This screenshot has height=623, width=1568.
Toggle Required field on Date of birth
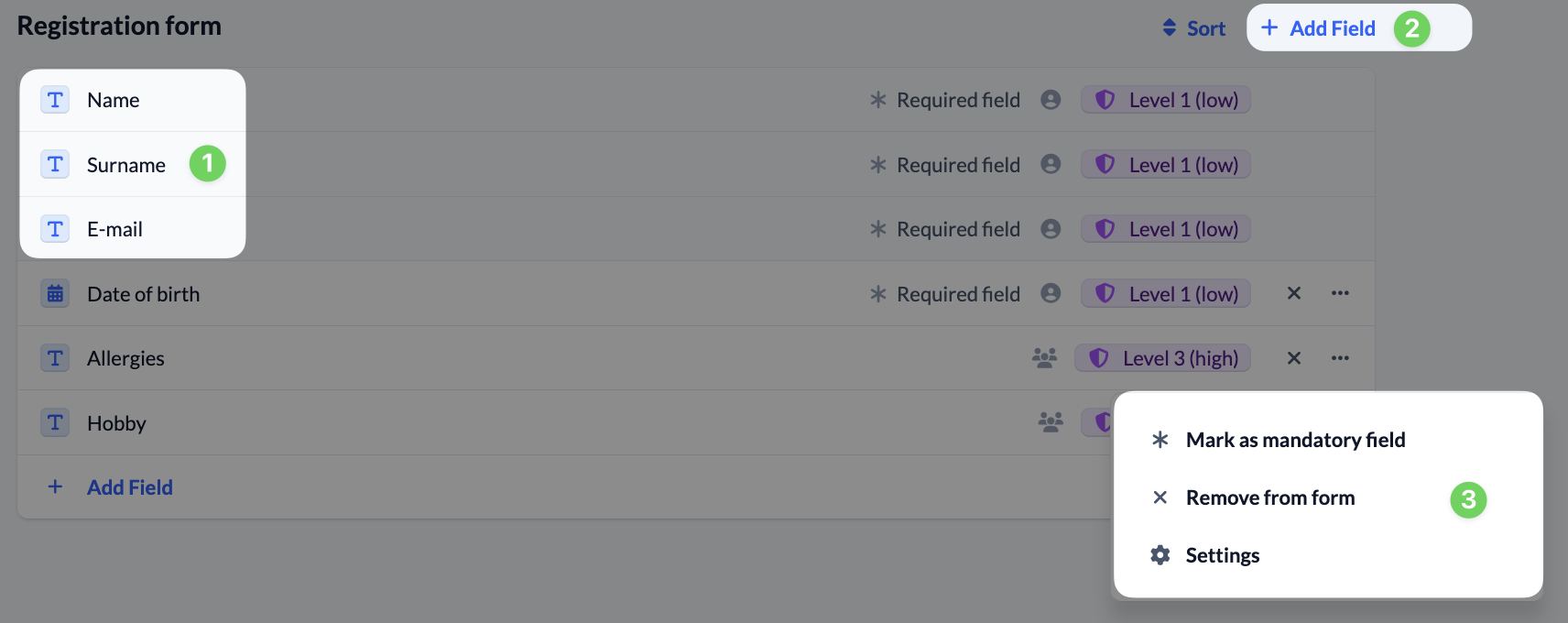pyautogui.click(x=944, y=294)
